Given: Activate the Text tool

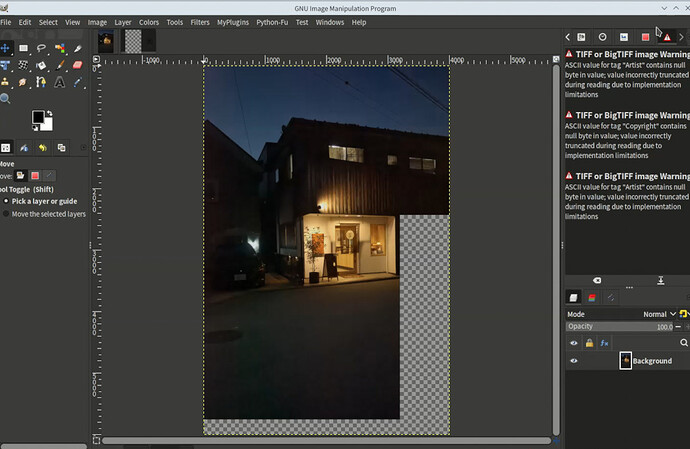Looking at the screenshot, I should click(x=60, y=82).
